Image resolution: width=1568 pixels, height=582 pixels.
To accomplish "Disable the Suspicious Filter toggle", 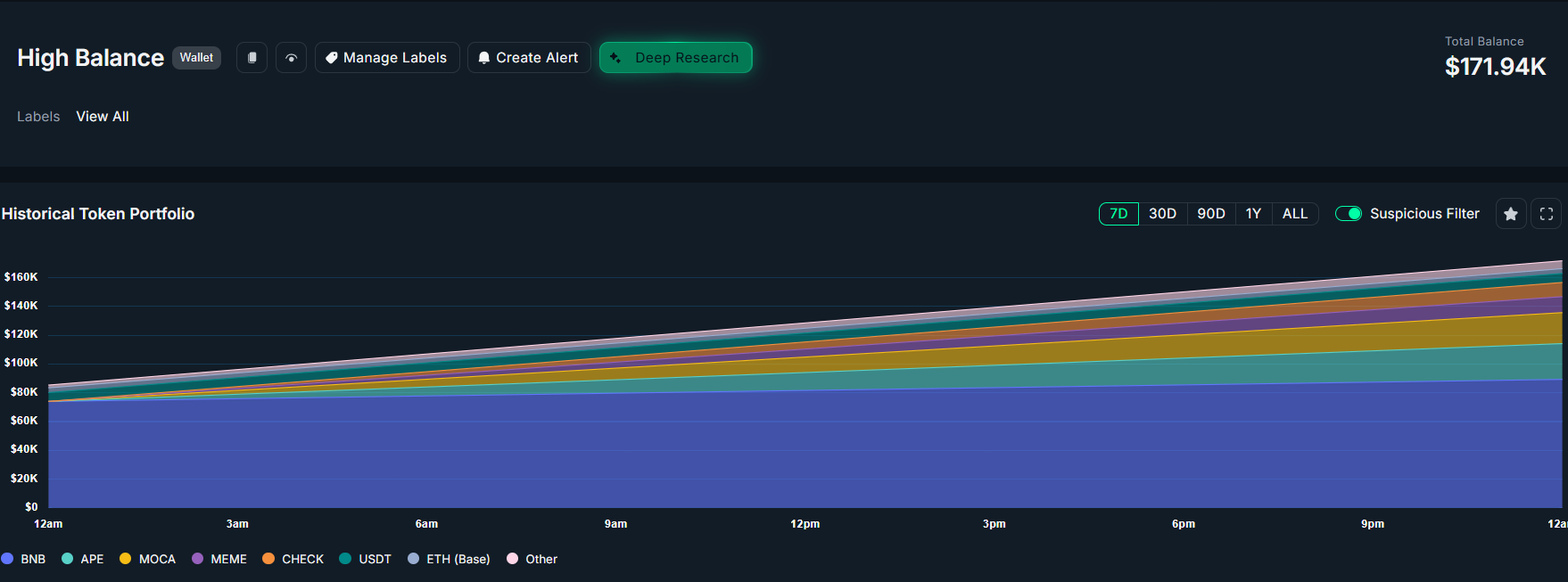I will click(x=1348, y=214).
